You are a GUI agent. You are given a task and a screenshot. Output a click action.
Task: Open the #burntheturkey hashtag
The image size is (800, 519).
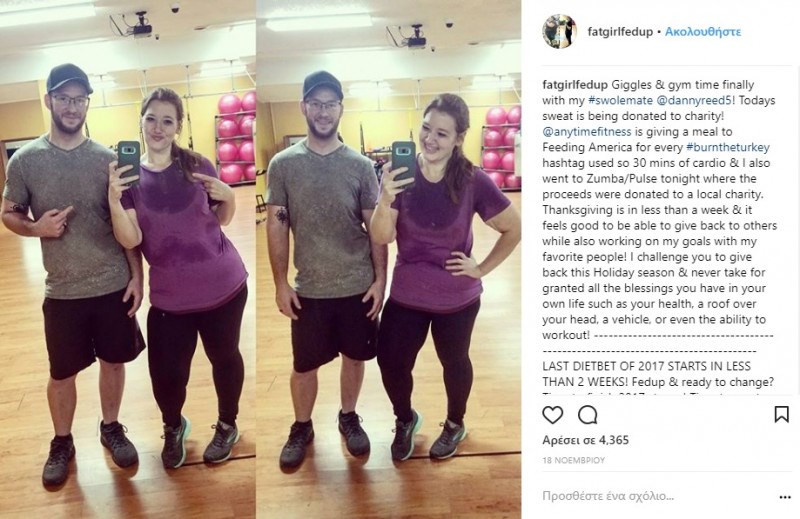click(728, 147)
